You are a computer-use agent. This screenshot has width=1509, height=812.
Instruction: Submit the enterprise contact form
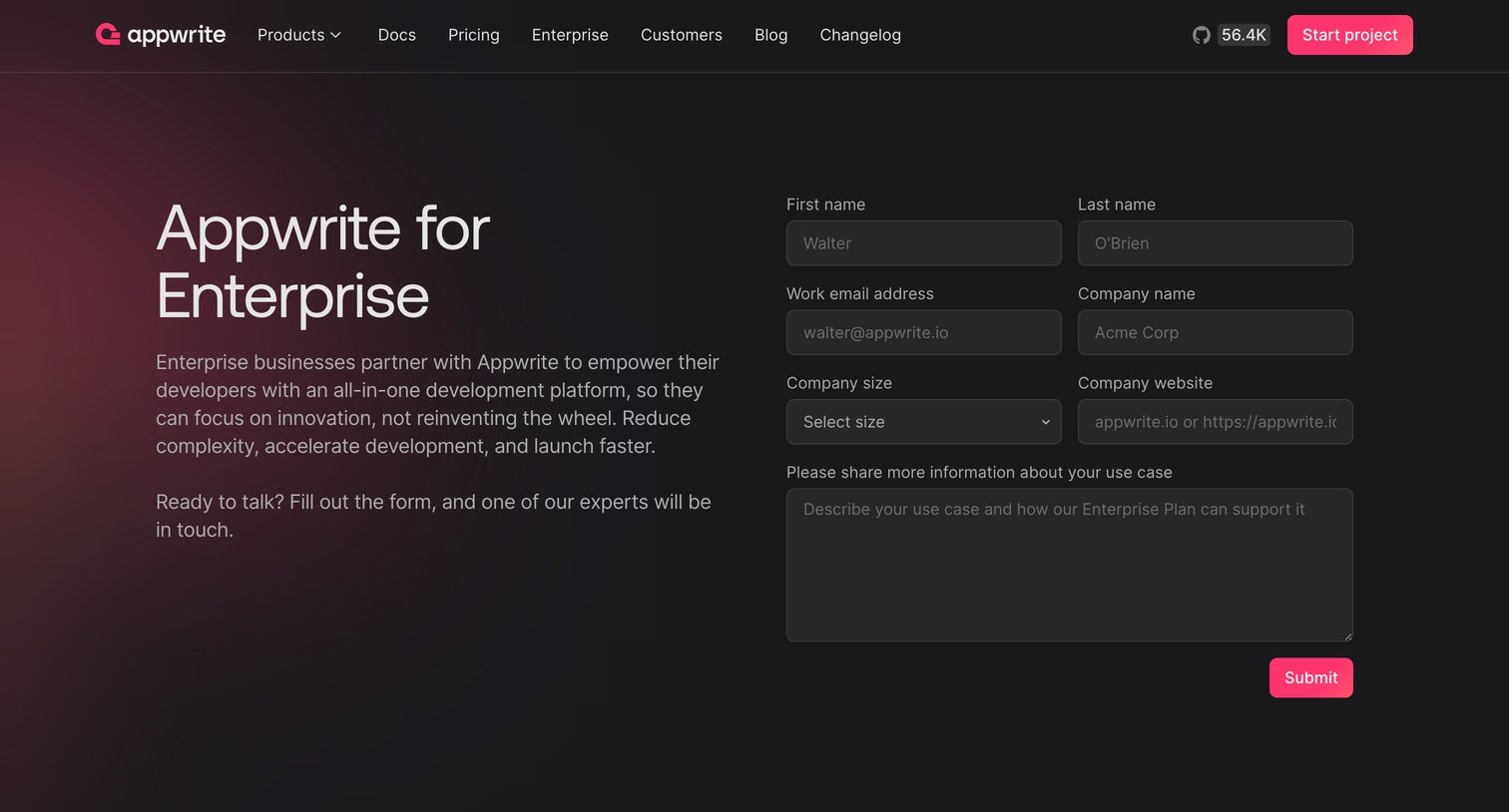coord(1310,678)
